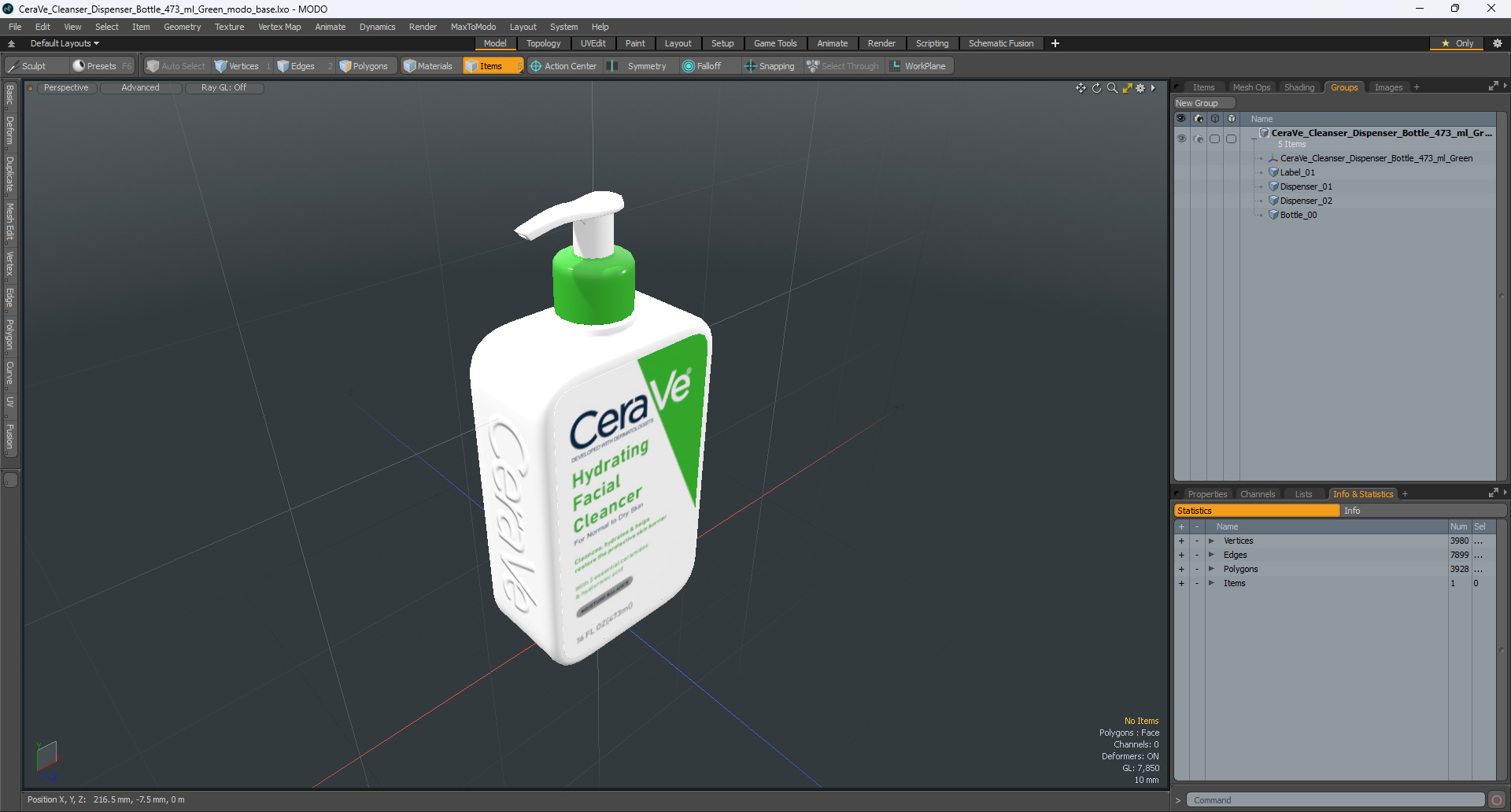Click the viewport zoom magnifier icon
The width and height of the screenshot is (1511, 812).
(1112, 88)
